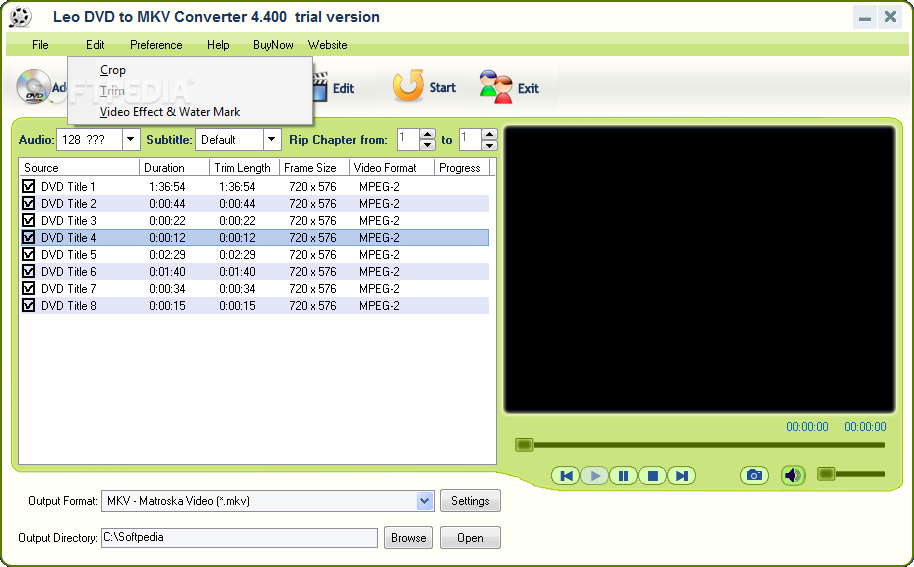Uncheck DVD Title 7 checkbox

(29, 288)
